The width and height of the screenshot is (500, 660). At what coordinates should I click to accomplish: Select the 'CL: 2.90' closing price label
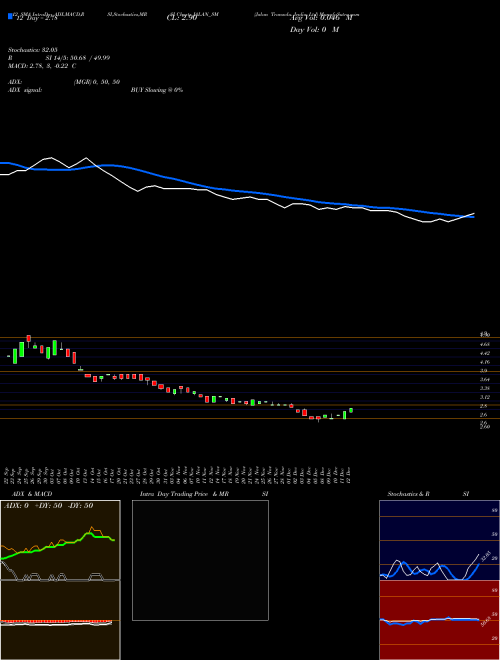(x=182, y=18)
